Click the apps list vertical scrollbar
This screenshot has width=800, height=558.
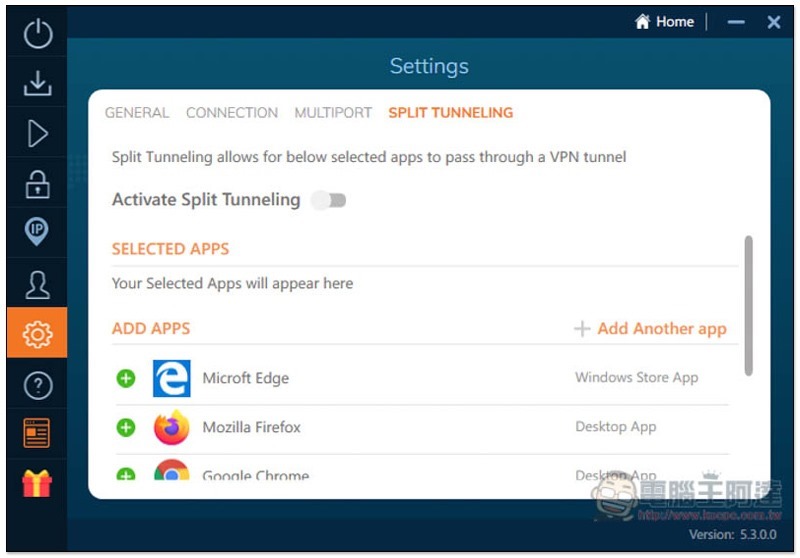click(748, 306)
